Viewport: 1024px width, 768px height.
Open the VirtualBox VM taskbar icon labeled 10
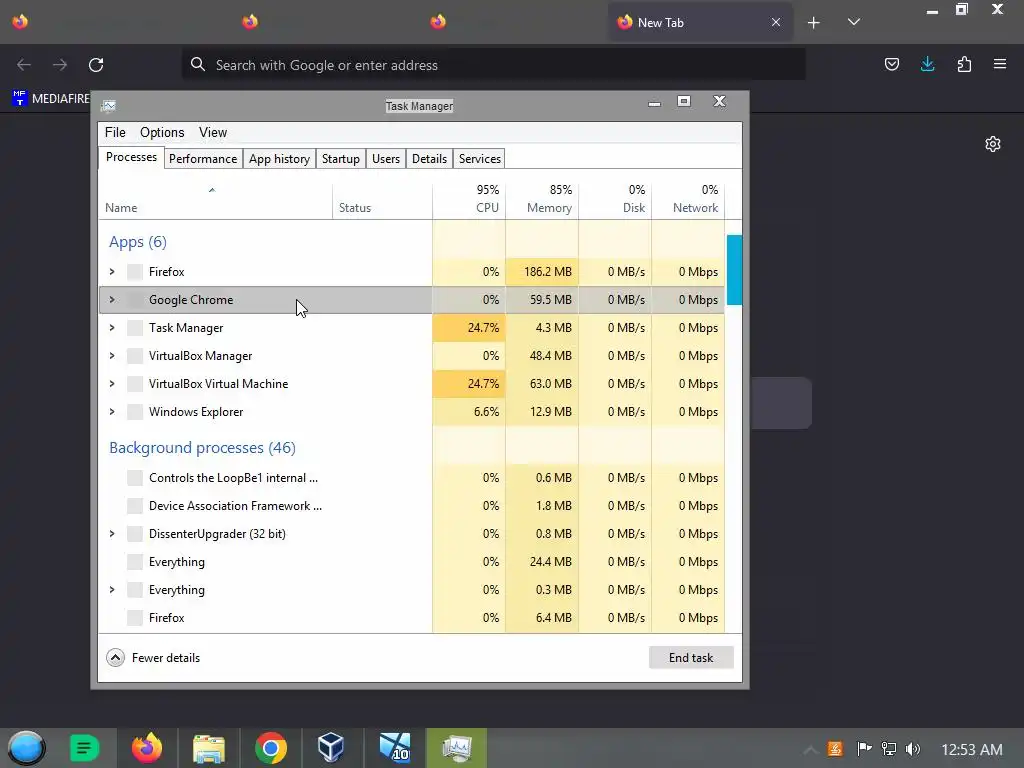coord(394,748)
